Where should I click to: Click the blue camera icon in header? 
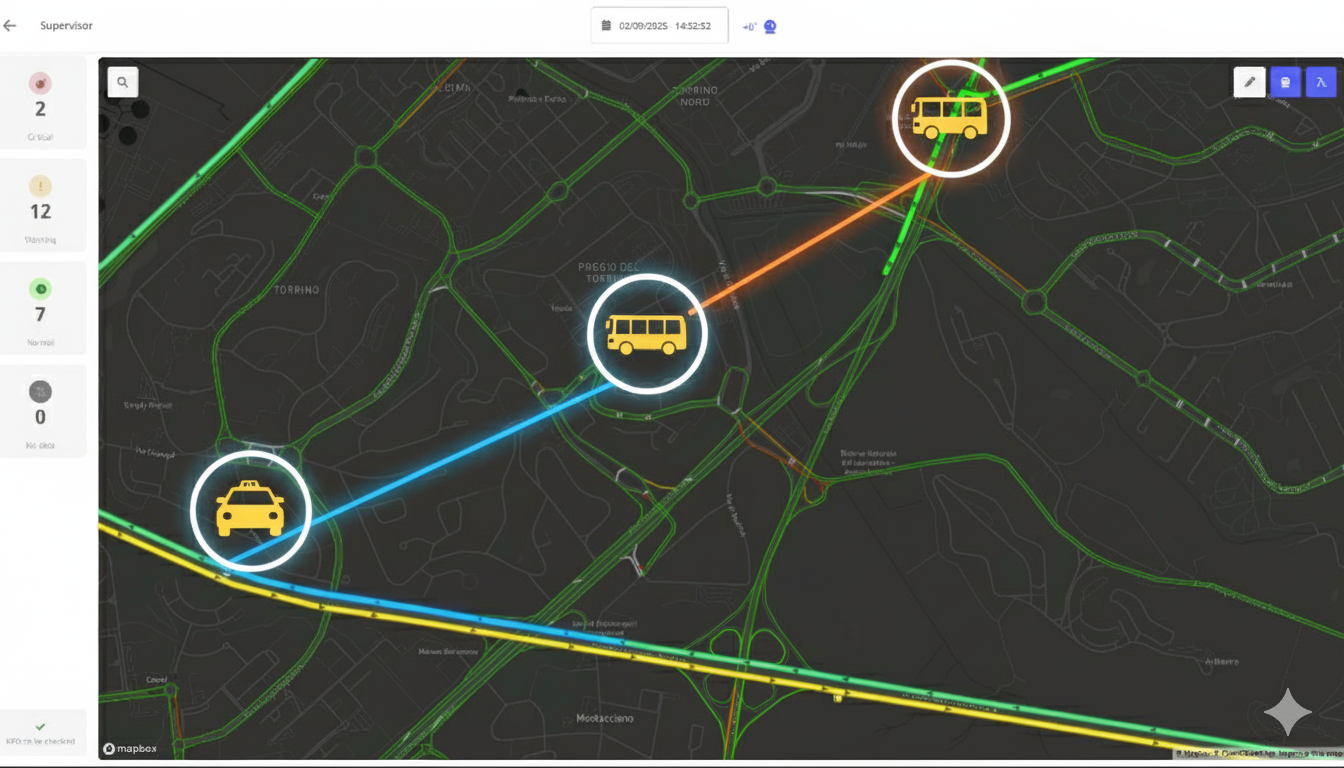(770, 27)
